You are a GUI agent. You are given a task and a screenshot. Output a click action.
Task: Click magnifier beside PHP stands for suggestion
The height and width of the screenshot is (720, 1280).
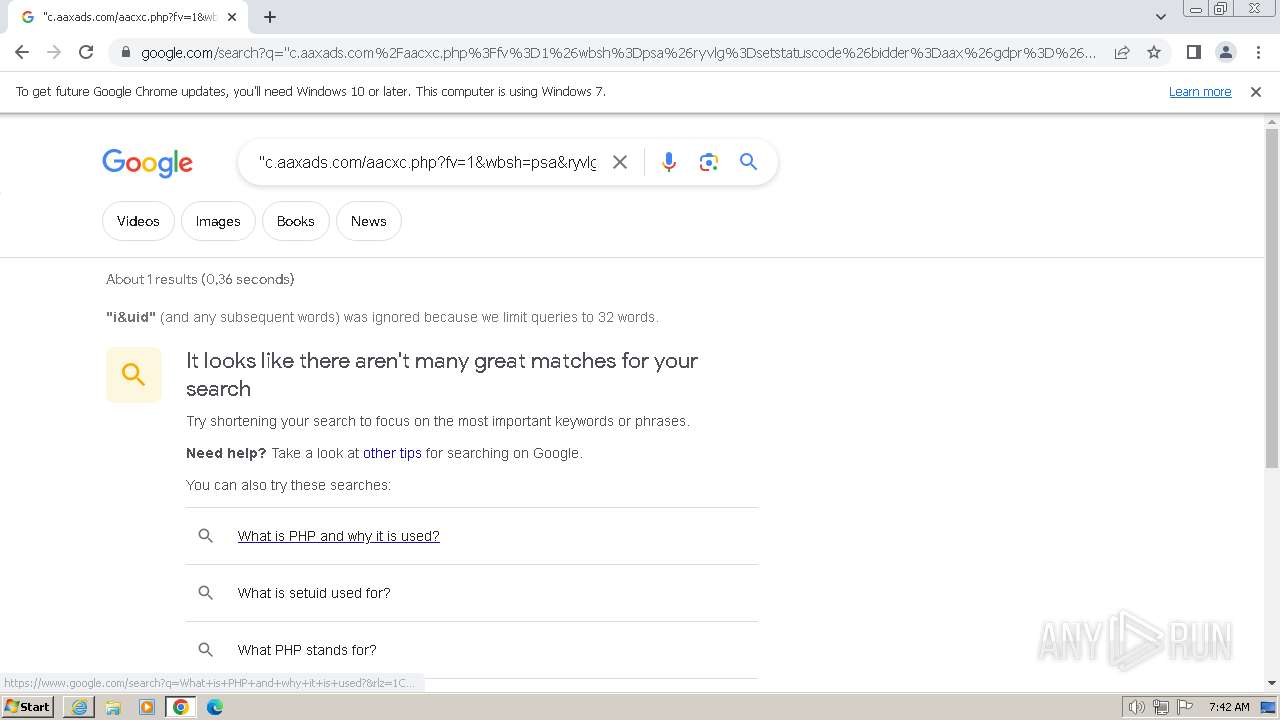pyautogui.click(x=205, y=650)
